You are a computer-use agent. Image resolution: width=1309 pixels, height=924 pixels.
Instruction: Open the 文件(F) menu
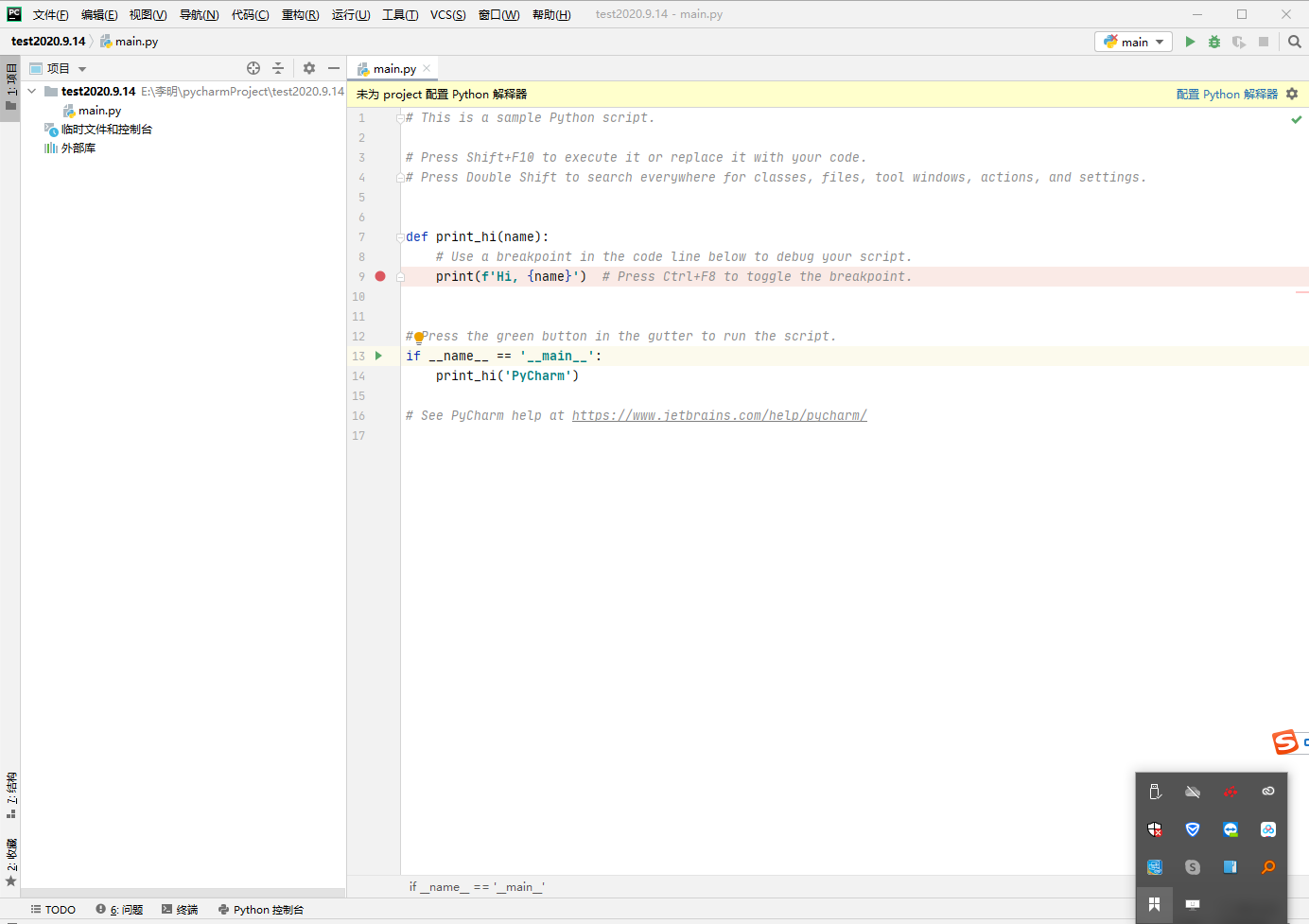(50, 14)
